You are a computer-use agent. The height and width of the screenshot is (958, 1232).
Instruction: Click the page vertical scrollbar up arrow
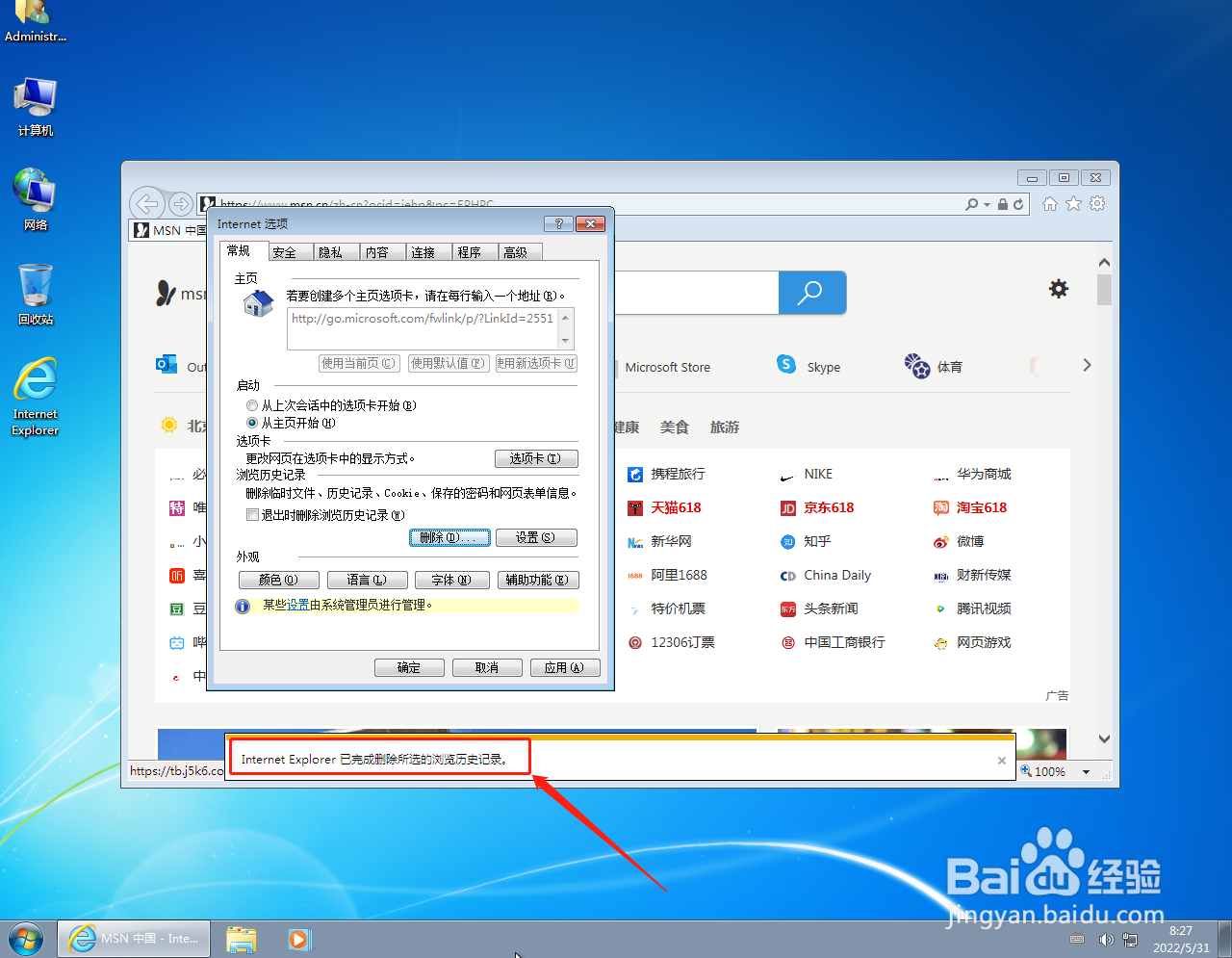click(1104, 262)
